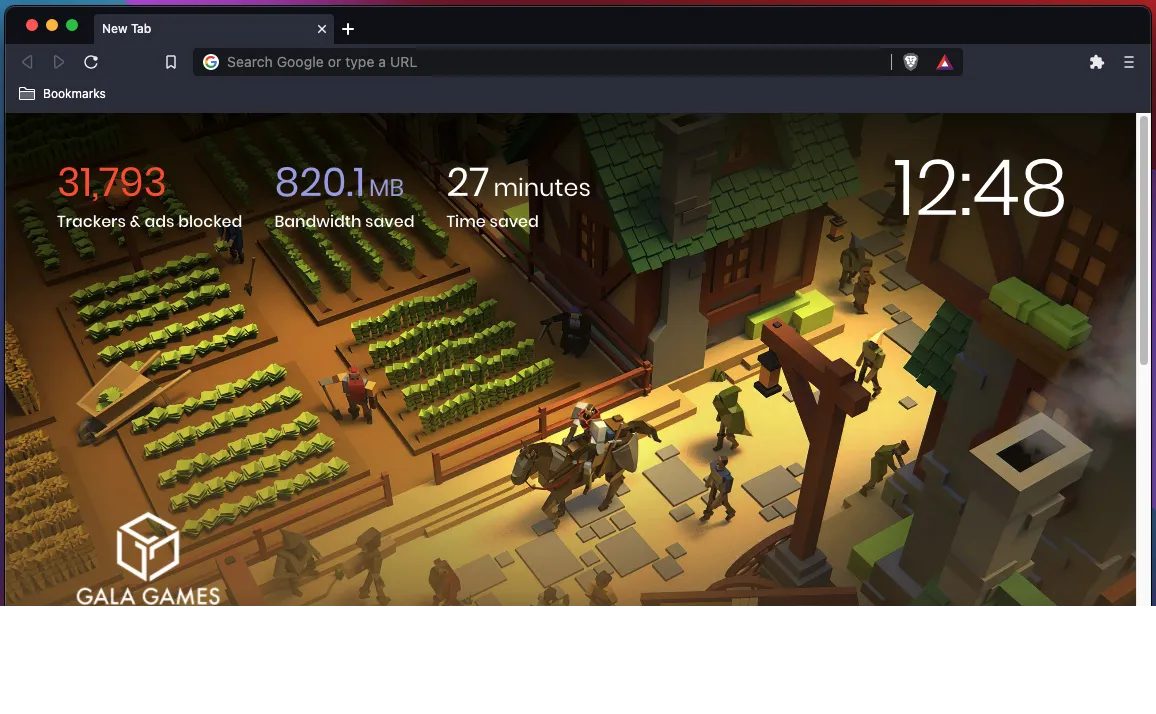The height and width of the screenshot is (714, 1156).
Task: Minimize the window with yellow button
Action: click(52, 25)
